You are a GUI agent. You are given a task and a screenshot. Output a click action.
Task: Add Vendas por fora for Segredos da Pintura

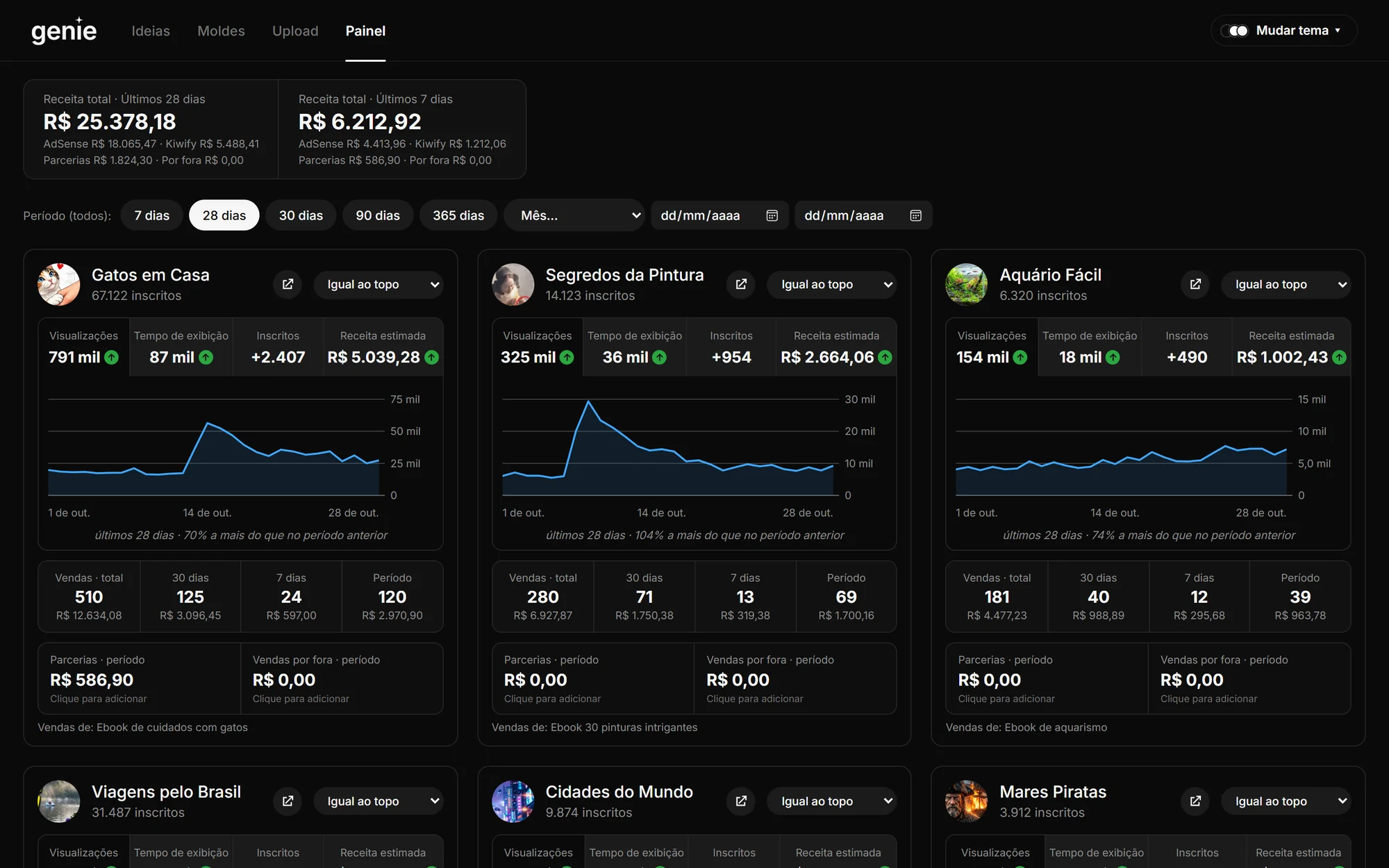tap(795, 678)
